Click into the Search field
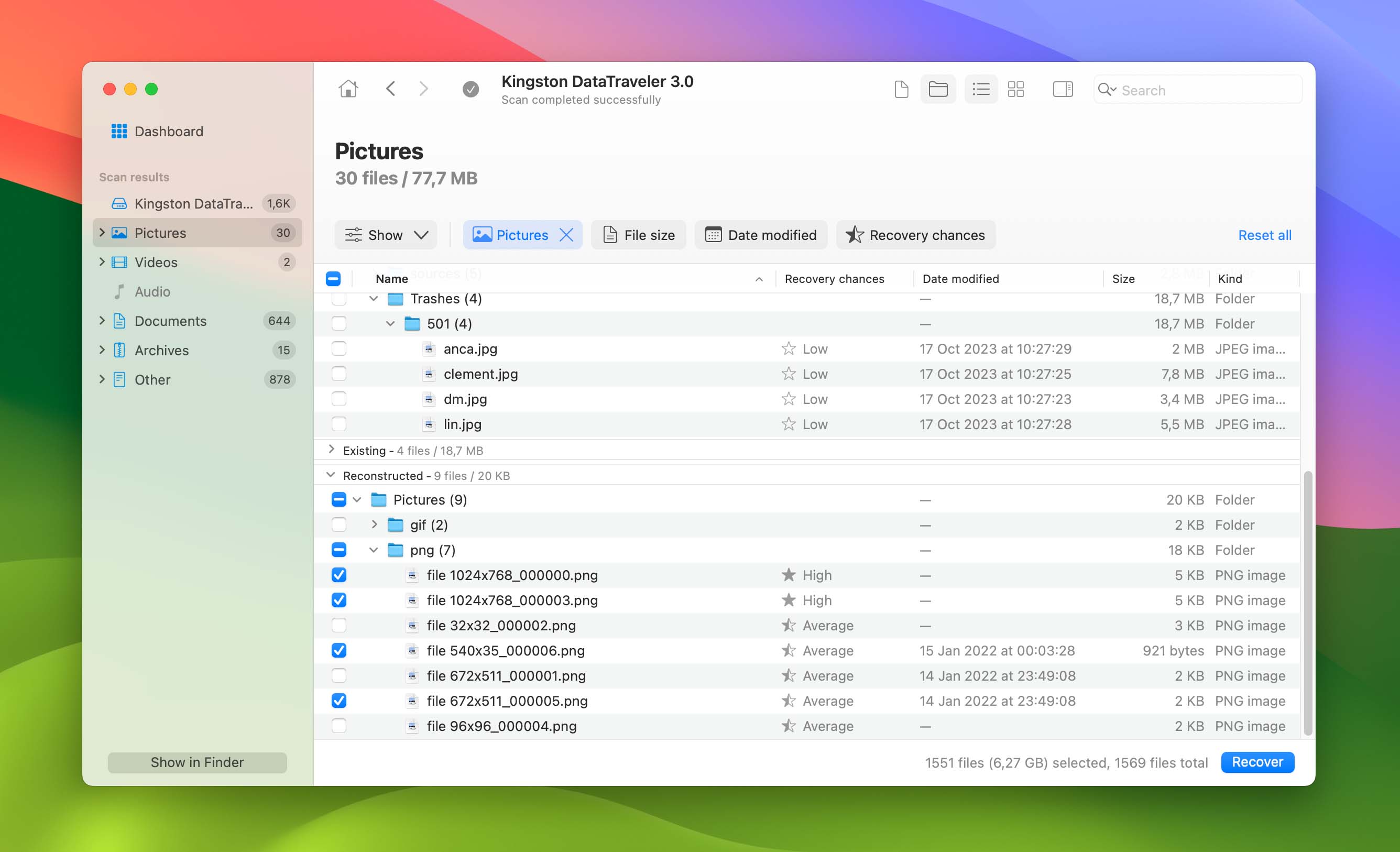Viewport: 1400px width, 852px height. pos(1198,90)
